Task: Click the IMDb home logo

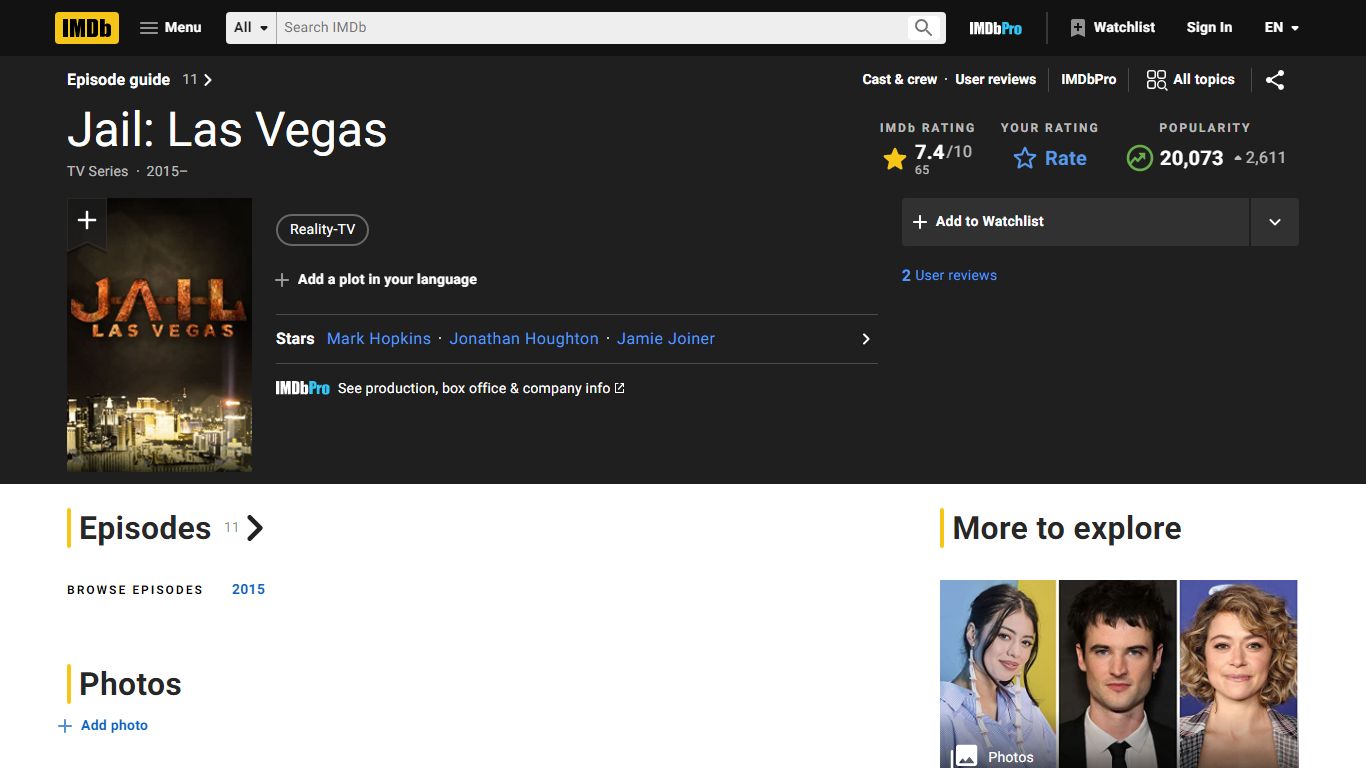Action: pos(87,28)
